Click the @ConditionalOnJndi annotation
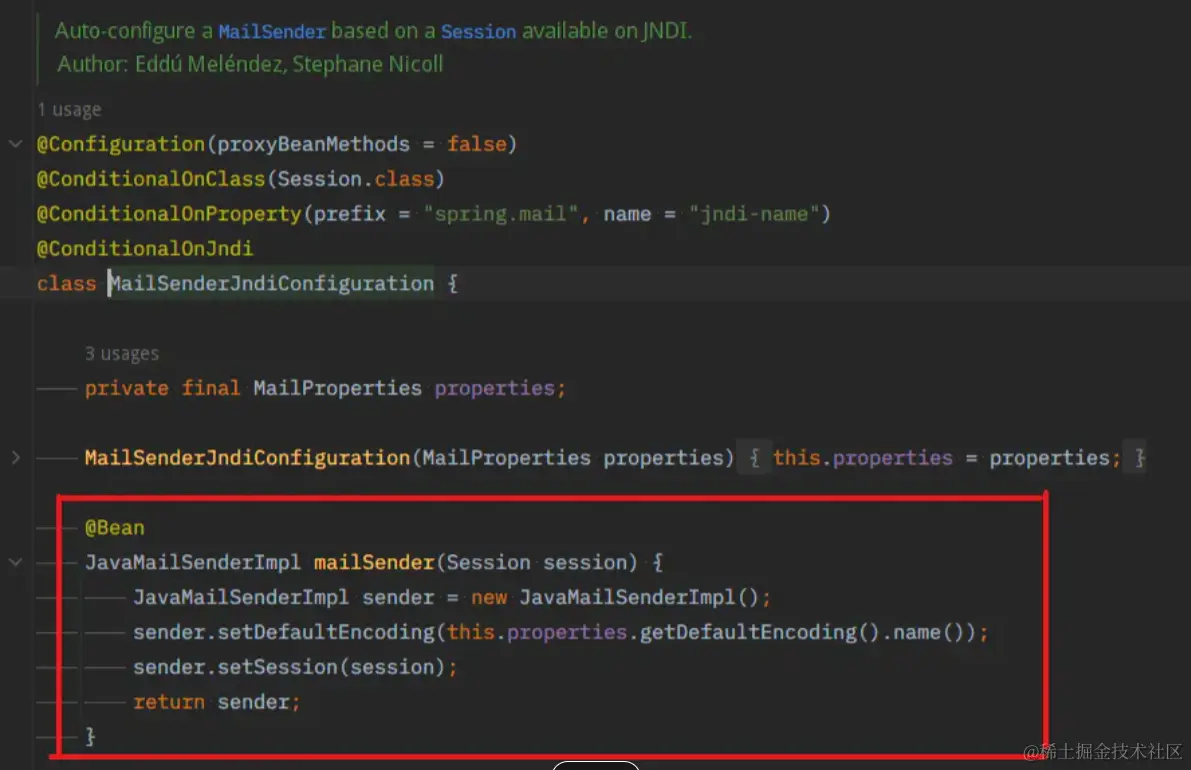 (145, 248)
